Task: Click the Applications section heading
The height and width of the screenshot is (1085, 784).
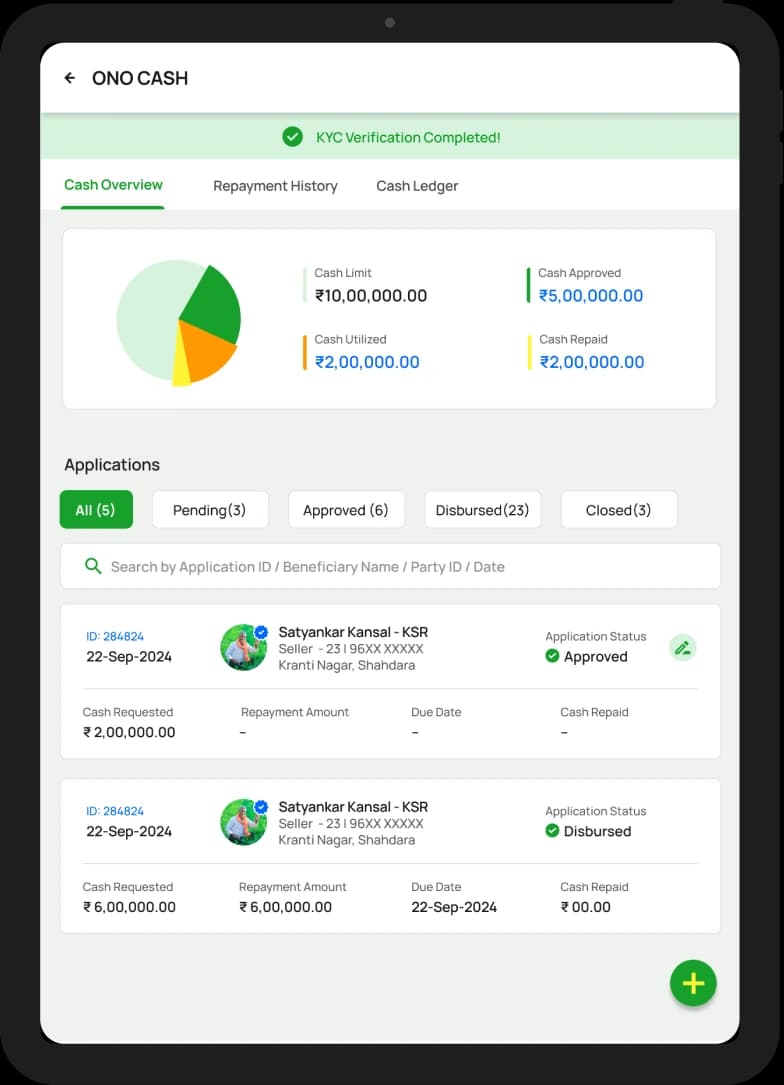Action: [112, 464]
